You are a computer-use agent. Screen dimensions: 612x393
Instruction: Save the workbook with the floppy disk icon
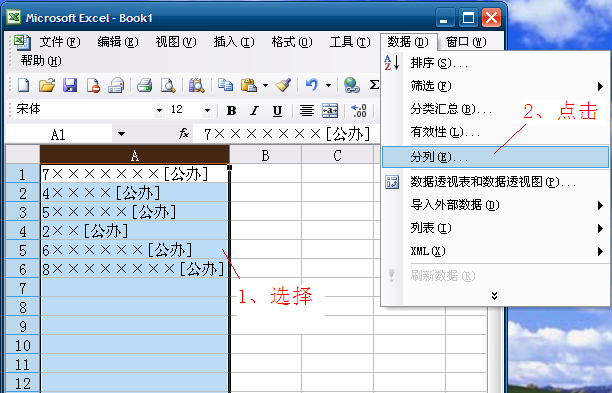[70, 85]
